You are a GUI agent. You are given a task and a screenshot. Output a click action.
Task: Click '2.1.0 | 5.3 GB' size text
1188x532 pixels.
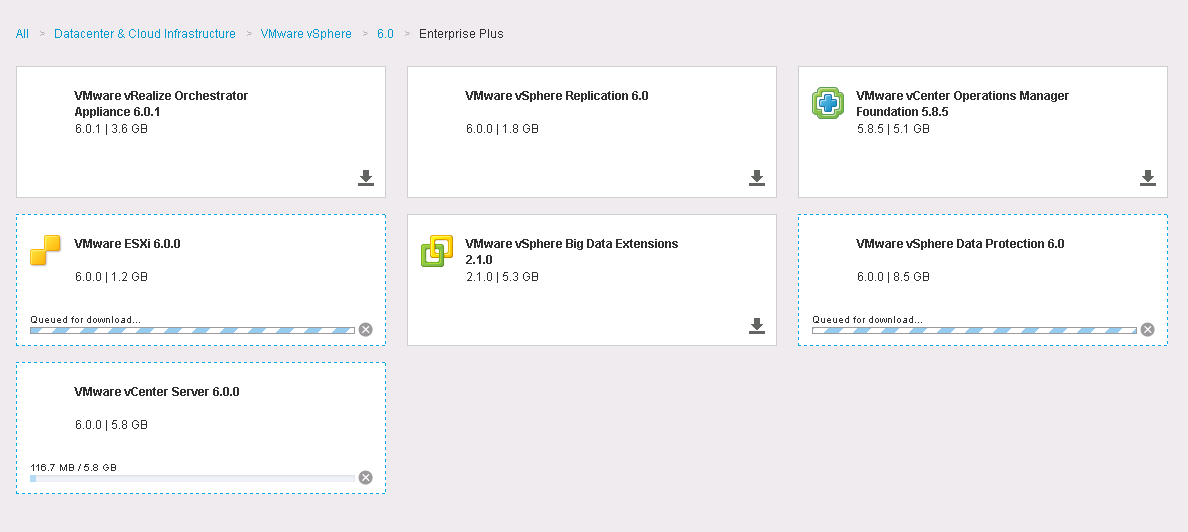point(502,277)
